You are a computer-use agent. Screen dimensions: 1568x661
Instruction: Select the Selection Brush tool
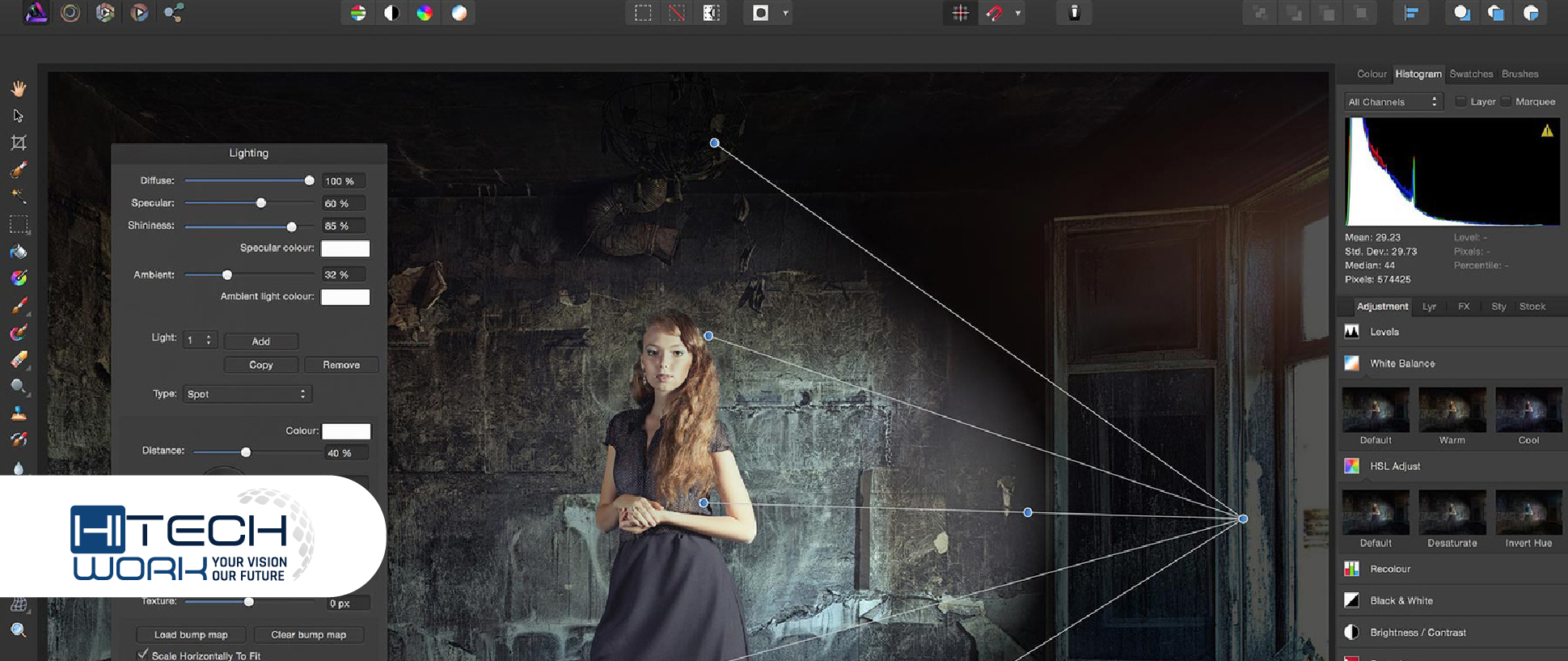pyautogui.click(x=19, y=170)
